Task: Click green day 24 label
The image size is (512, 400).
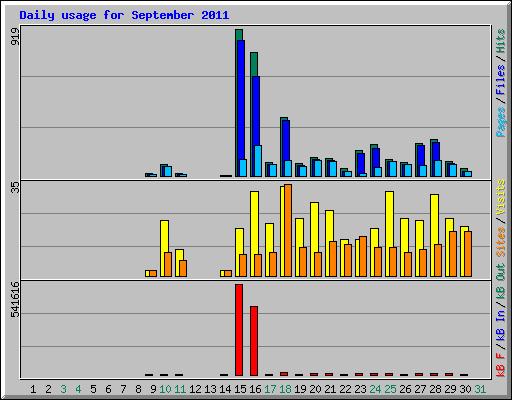Action: coord(375,389)
